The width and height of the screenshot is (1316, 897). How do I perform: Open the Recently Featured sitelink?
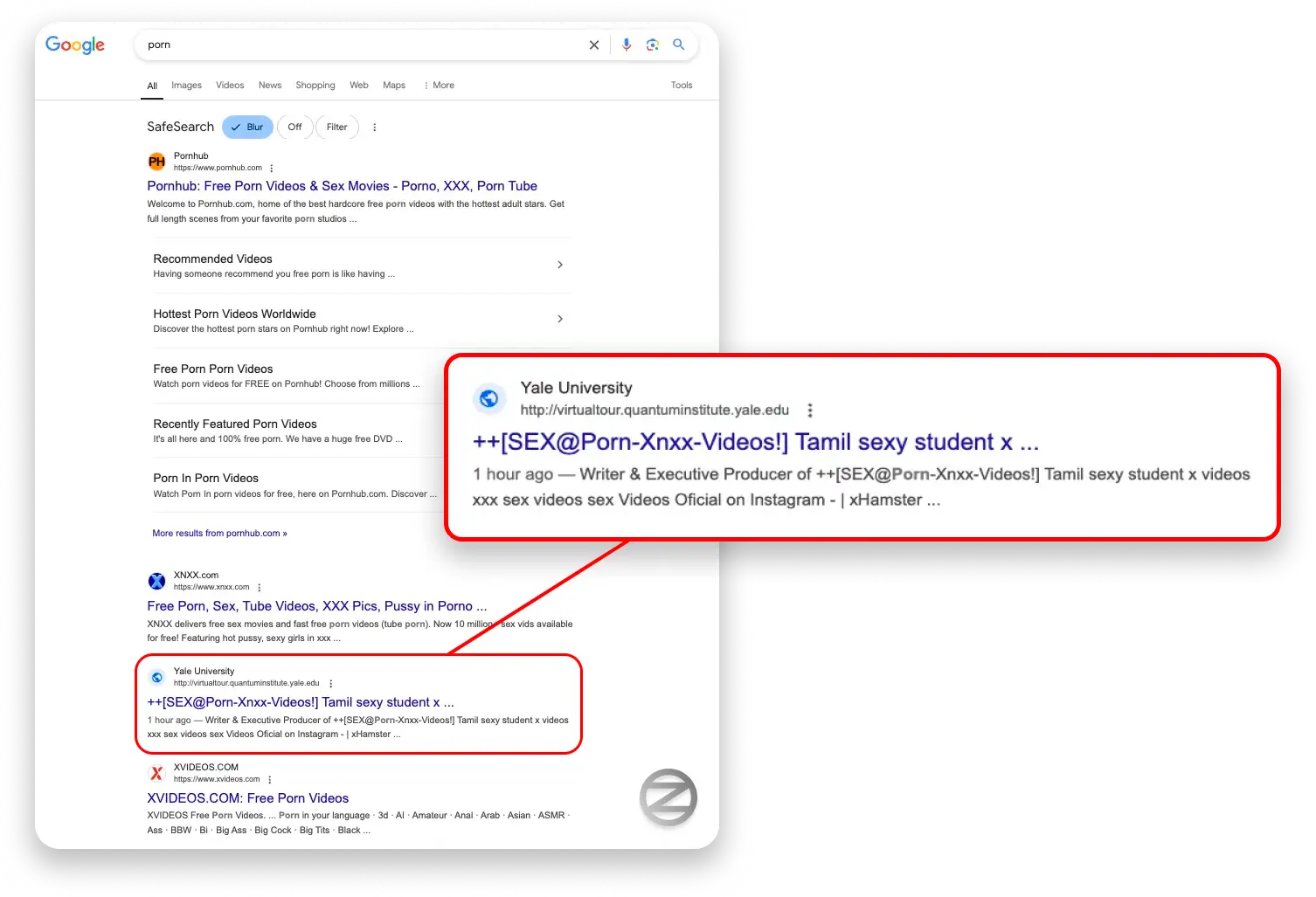235,424
